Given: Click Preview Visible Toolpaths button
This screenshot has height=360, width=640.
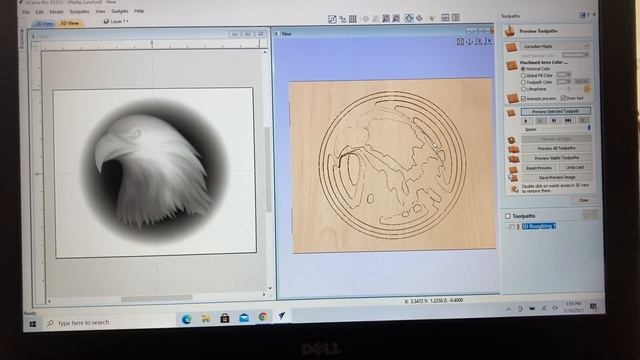Looking at the screenshot, I should pos(557,158).
